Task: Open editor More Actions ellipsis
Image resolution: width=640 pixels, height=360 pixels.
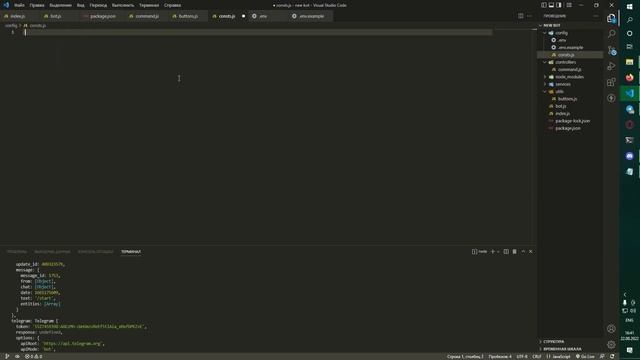Action: tap(529, 16)
